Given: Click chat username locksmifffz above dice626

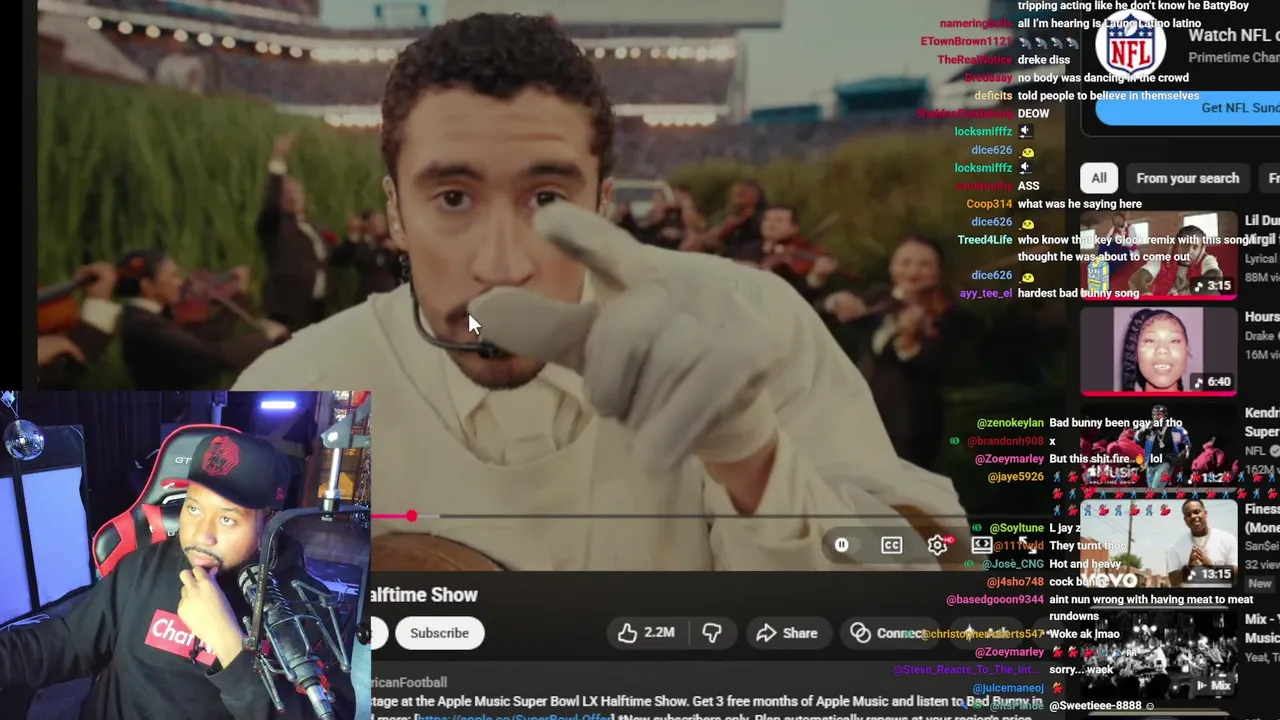Looking at the screenshot, I should click(x=983, y=132).
